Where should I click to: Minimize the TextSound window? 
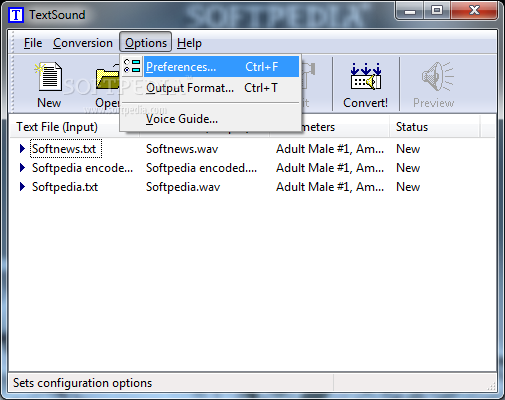(410, 11)
